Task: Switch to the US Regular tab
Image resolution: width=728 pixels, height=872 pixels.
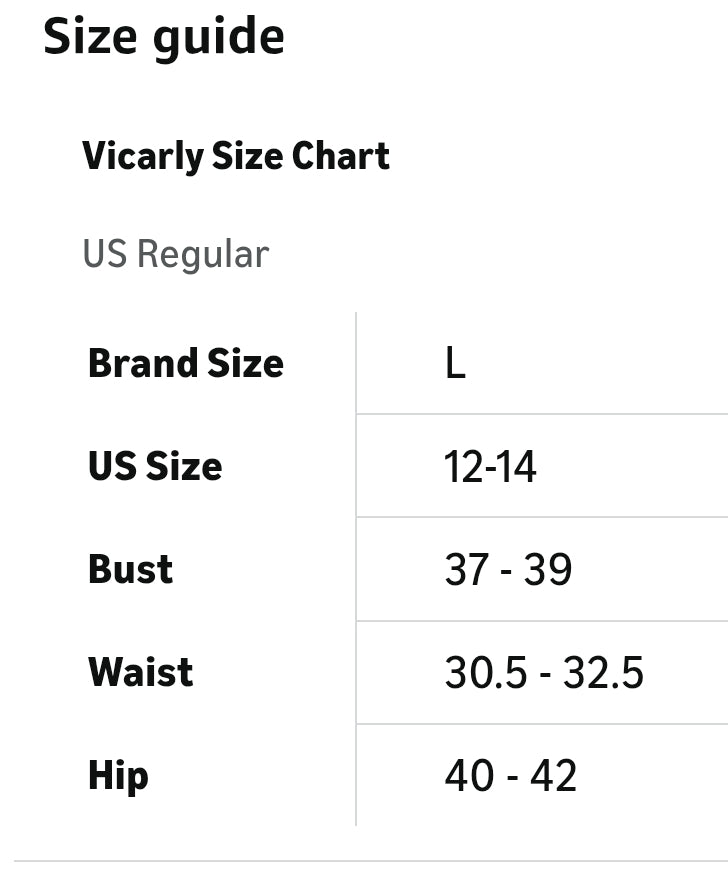Action: click(175, 254)
